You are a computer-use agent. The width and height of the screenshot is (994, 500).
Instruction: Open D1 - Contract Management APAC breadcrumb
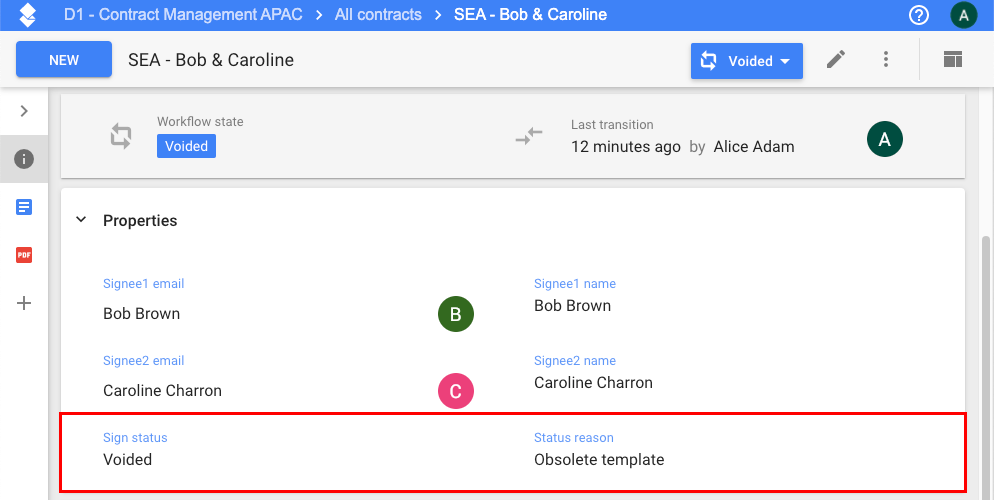(183, 15)
